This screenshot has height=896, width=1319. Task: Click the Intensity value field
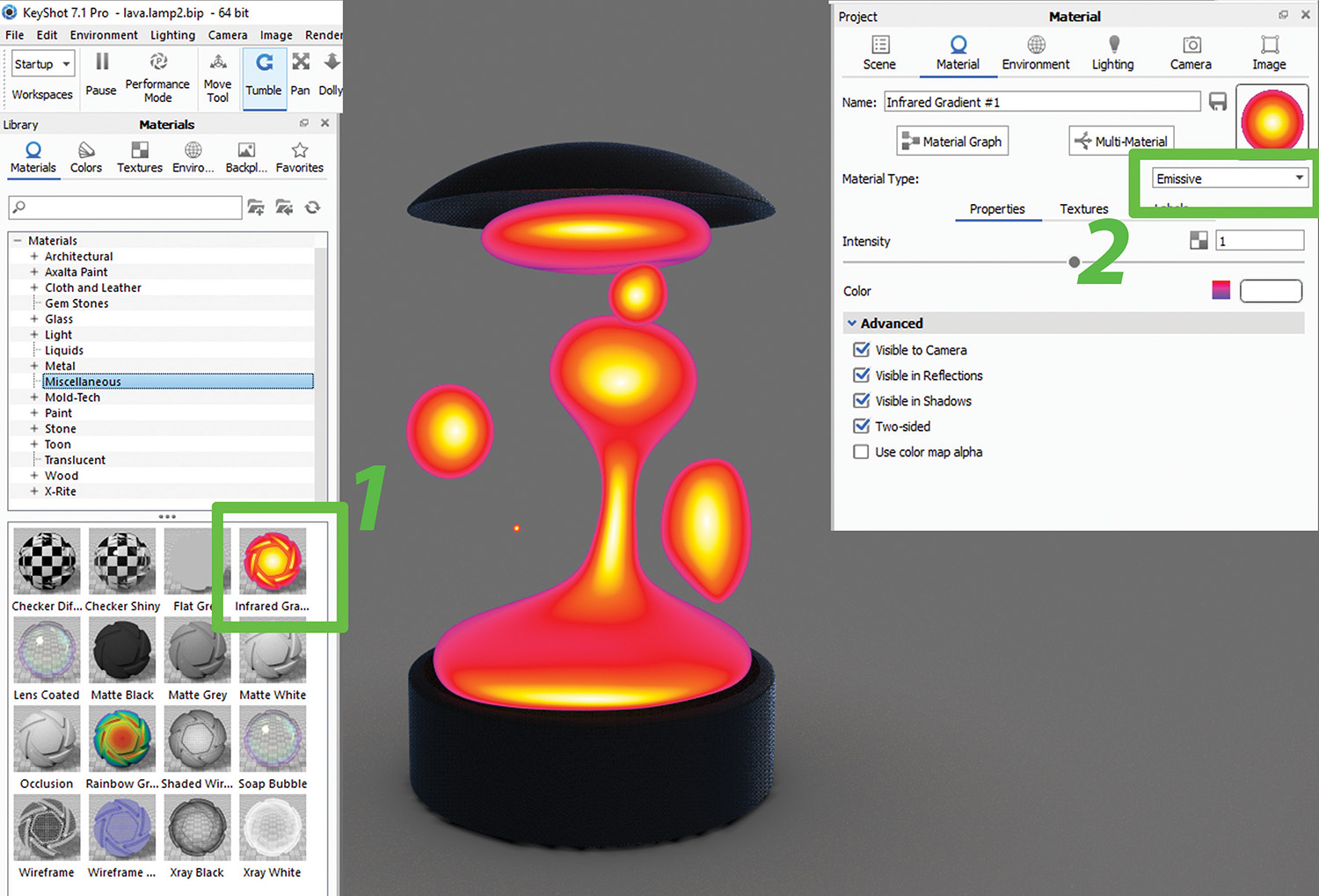pyautogui.click(x=1260, y=241)
